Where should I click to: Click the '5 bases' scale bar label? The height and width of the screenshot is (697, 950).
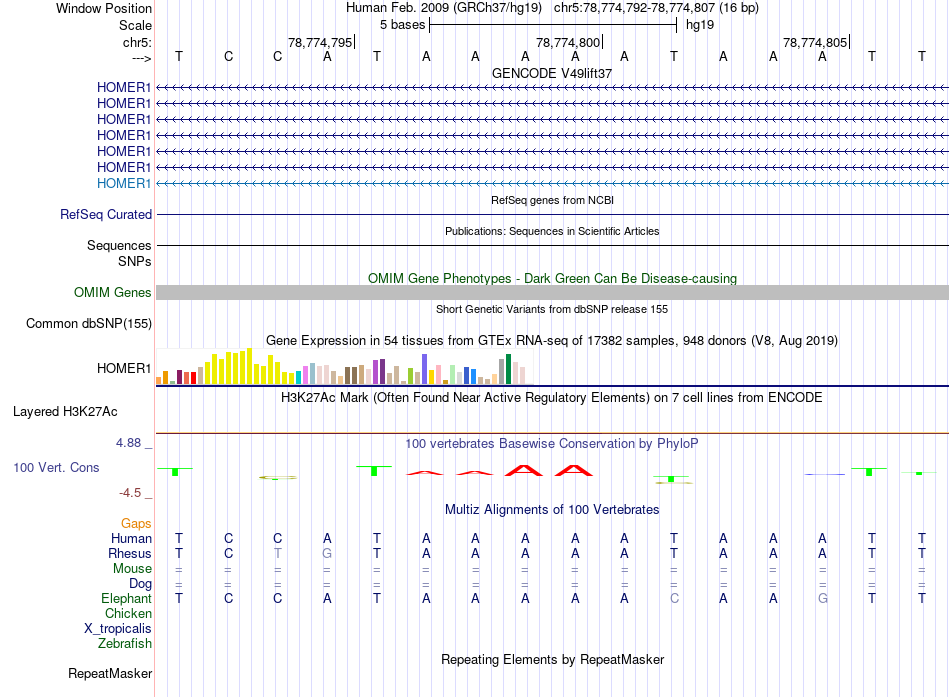(402, 25)
